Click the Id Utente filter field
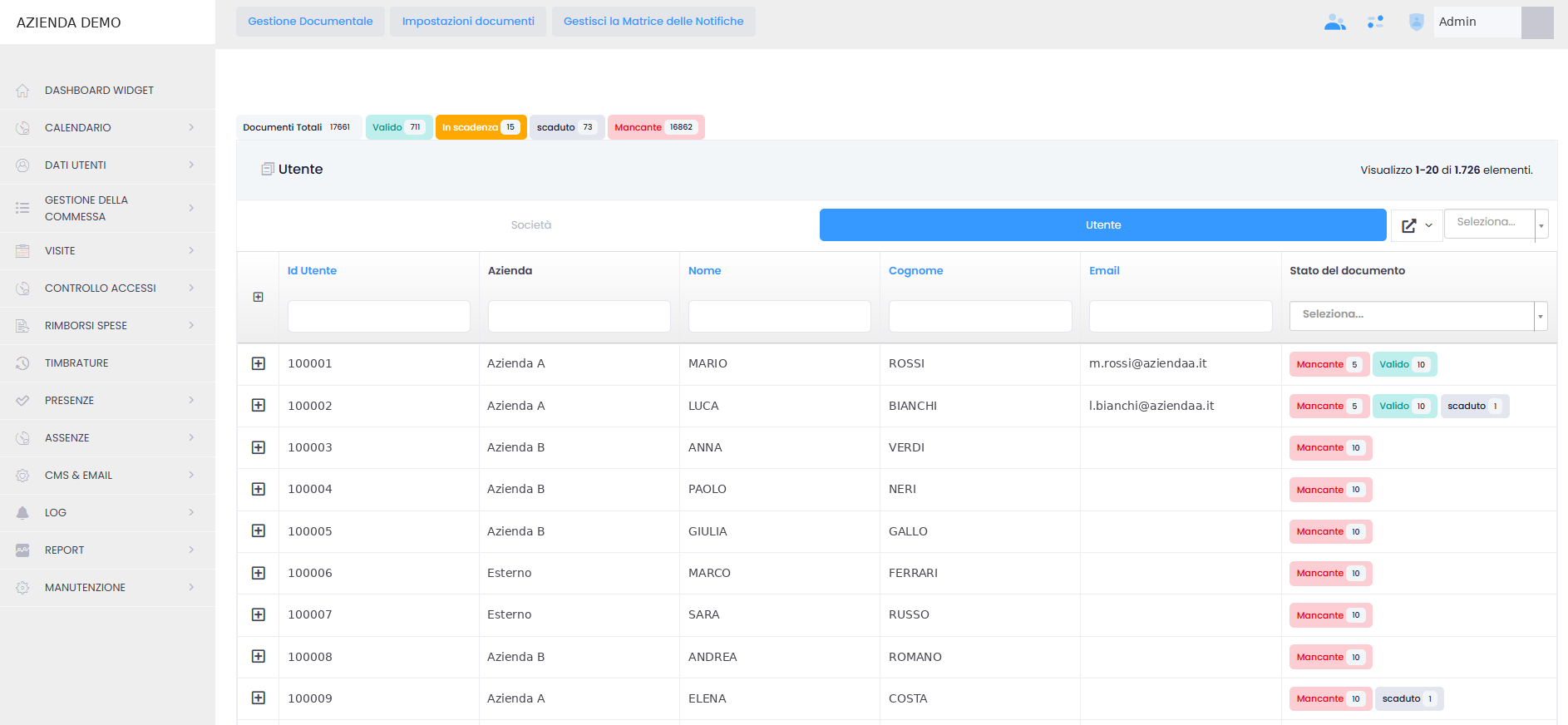1568x725 pixels. tap(379, 317)
